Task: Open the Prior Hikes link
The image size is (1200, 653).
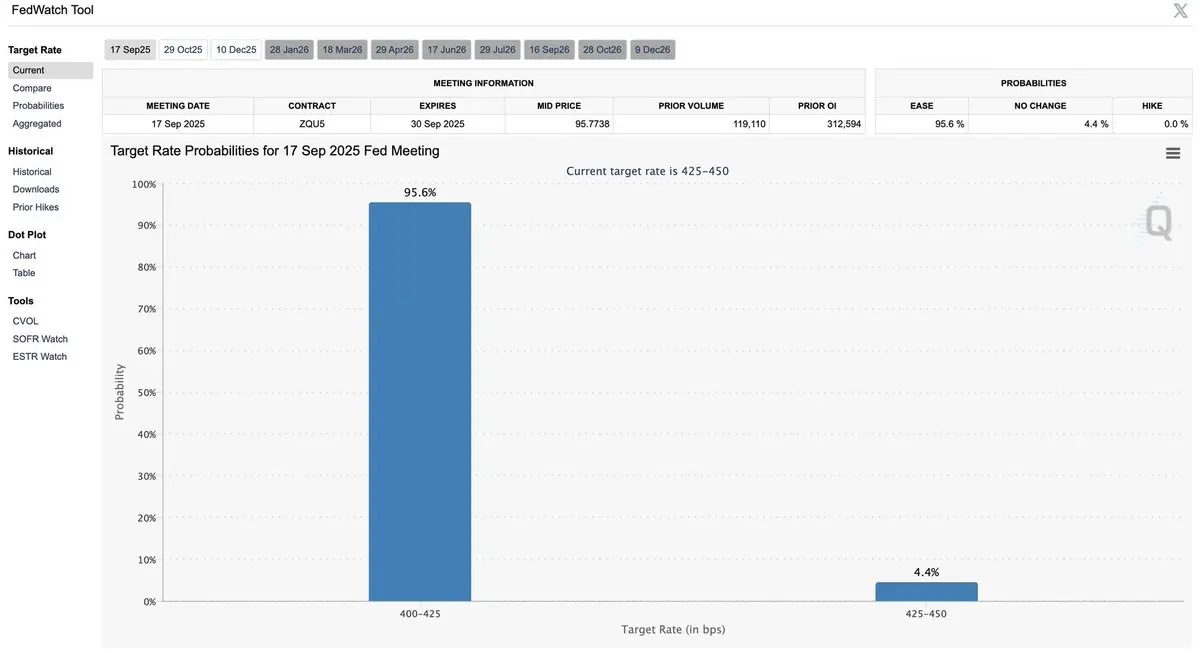Action: (36, 207)
